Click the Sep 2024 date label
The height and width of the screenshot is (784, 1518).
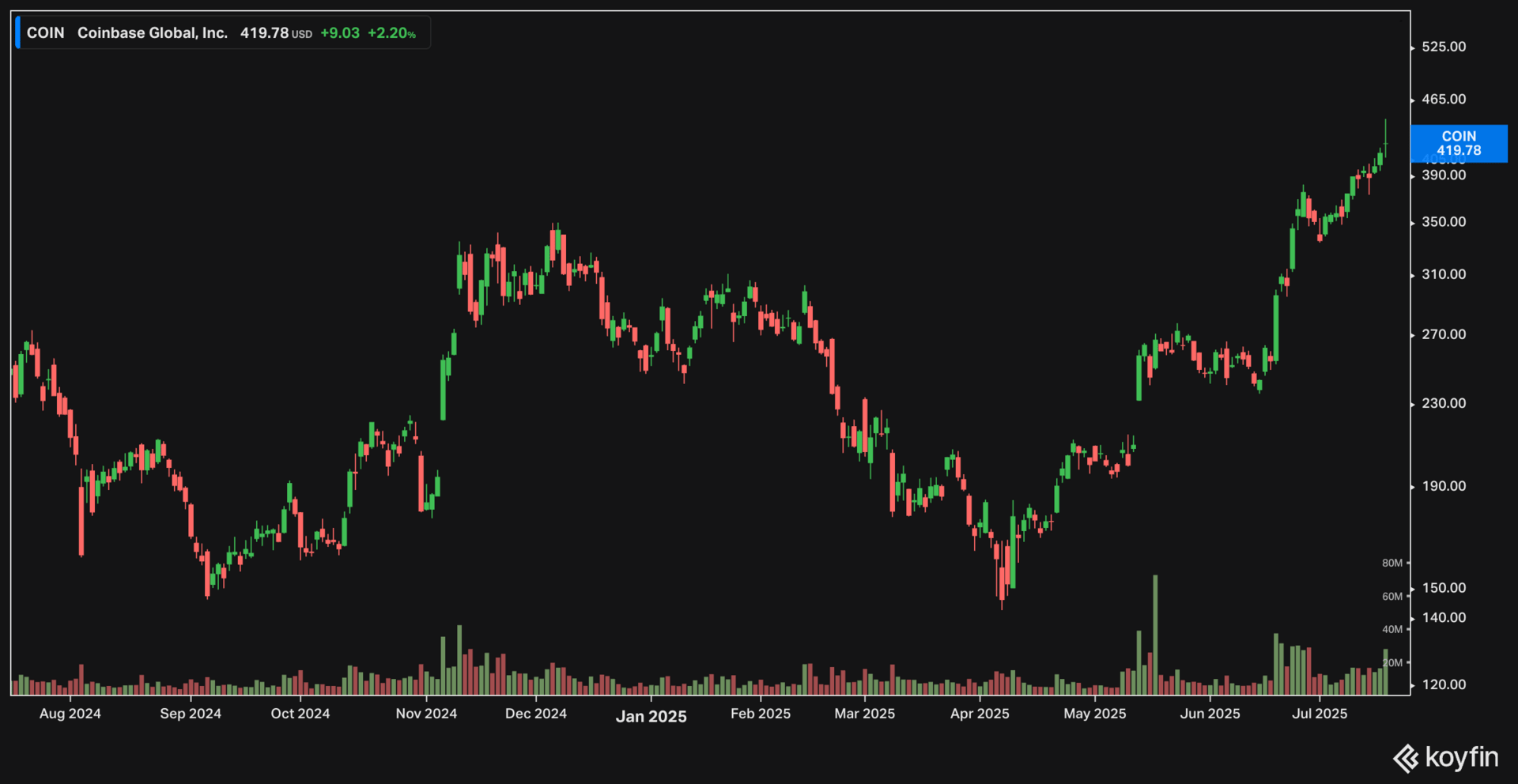[191, 714]
